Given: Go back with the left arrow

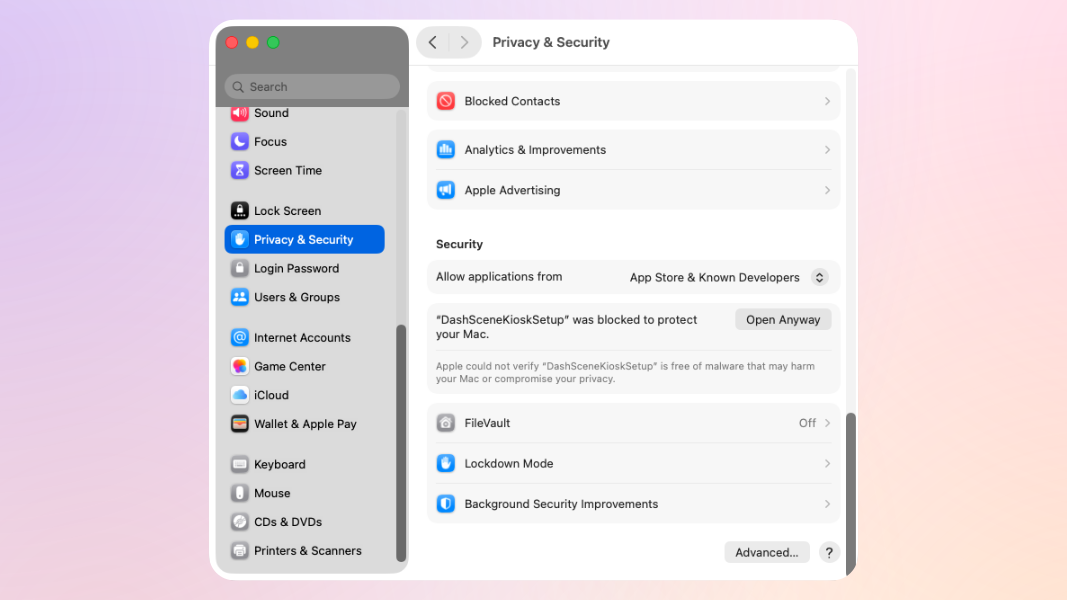Looking at the screenshot, I should pyautogui.click(x=433, y=42).
